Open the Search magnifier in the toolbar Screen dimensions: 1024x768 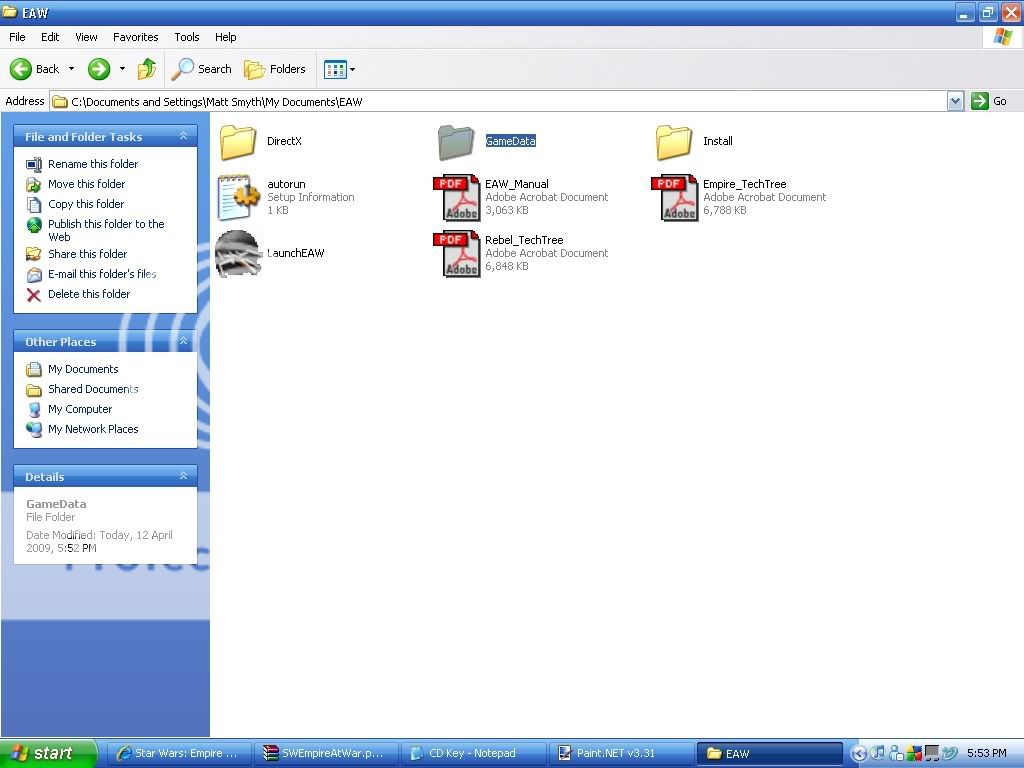183,69
